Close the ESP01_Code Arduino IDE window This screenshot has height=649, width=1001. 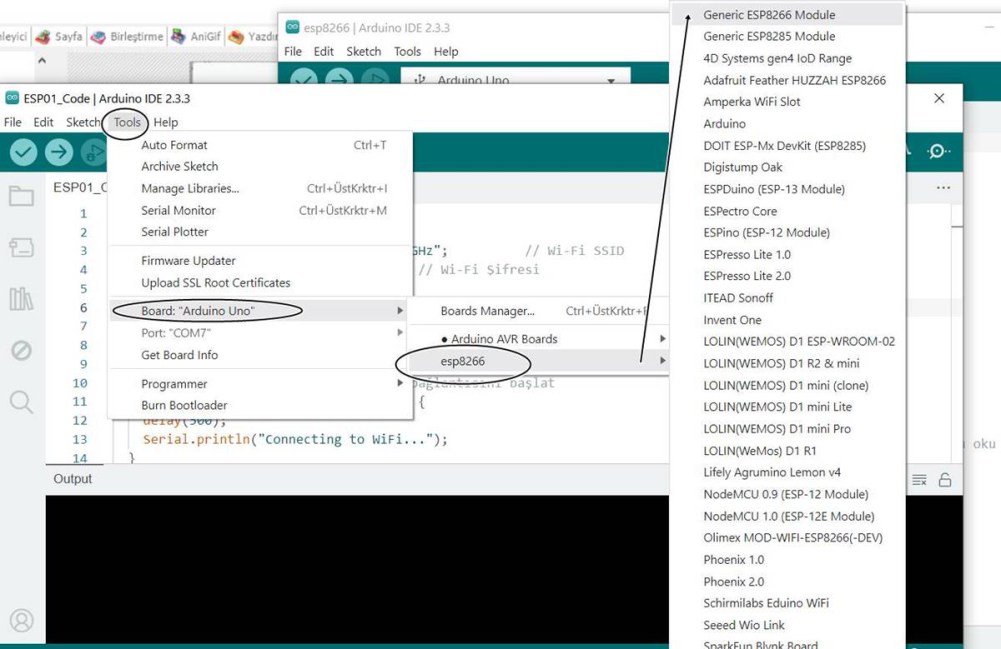pos(939,98)
